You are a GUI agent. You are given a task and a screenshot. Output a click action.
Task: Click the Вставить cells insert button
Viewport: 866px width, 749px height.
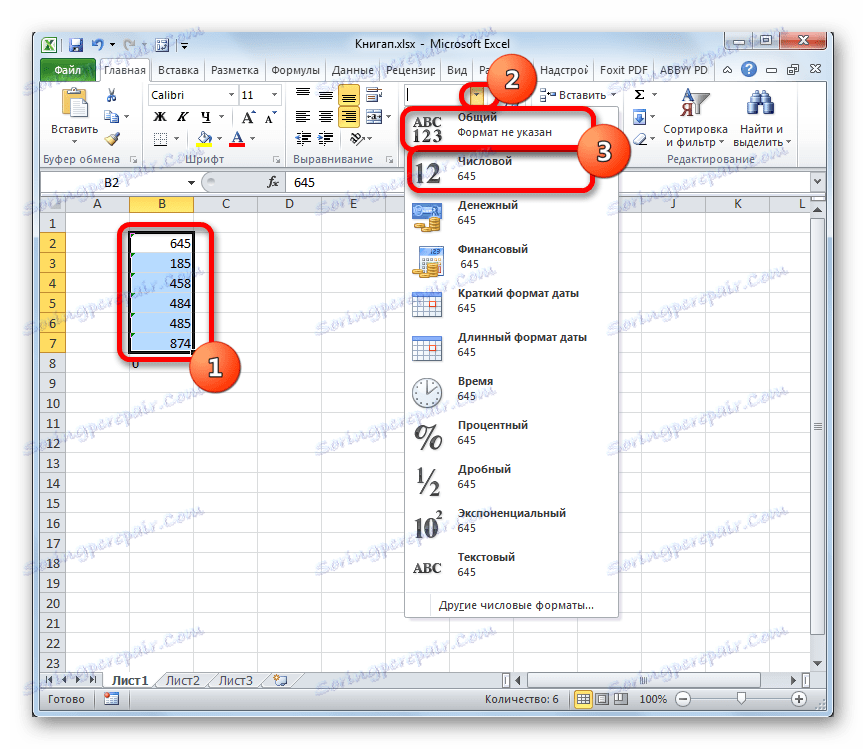tap(577, 96)
